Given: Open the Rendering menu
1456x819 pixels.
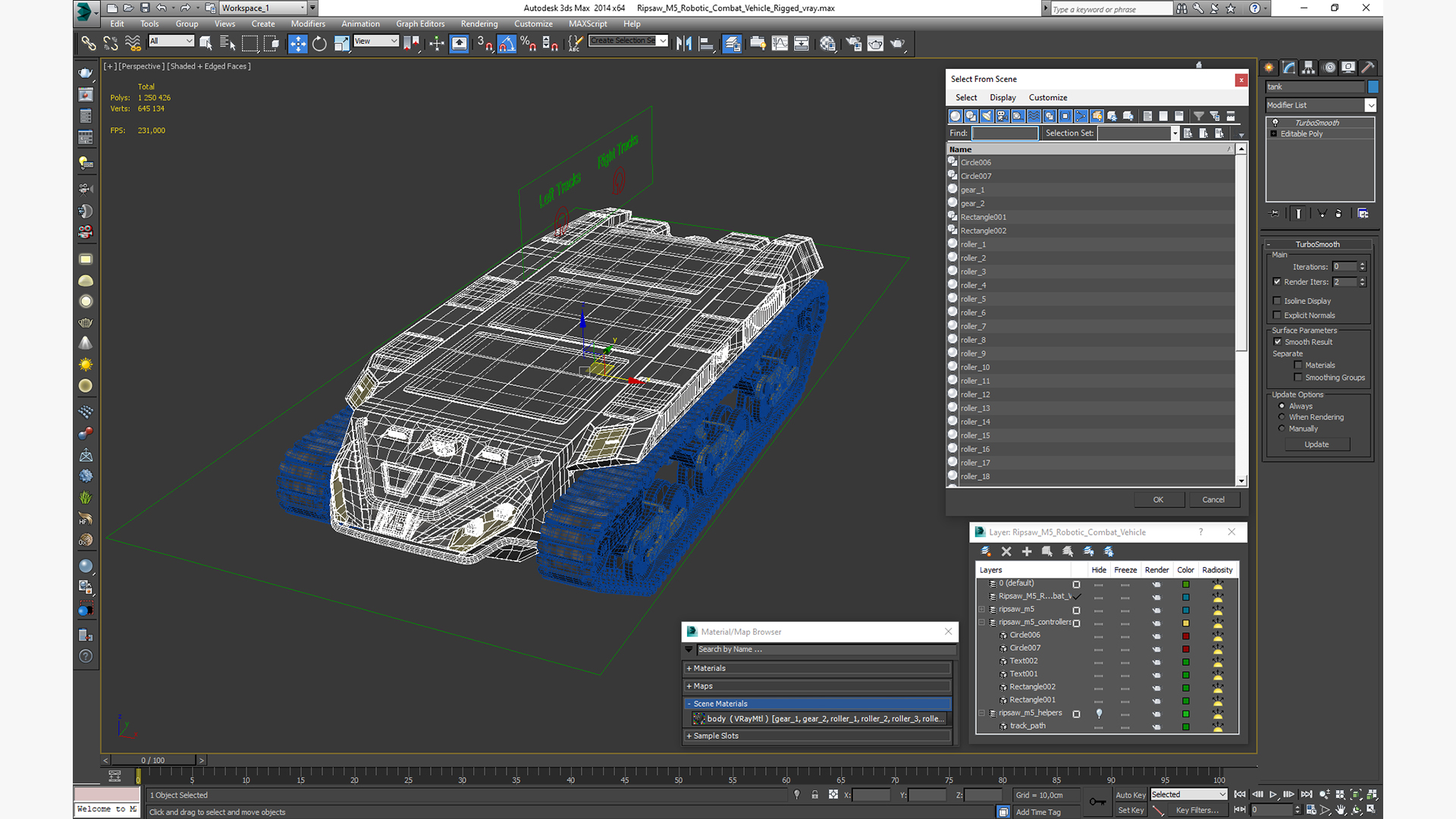Looking at the screenshot, I should [479, 24].
